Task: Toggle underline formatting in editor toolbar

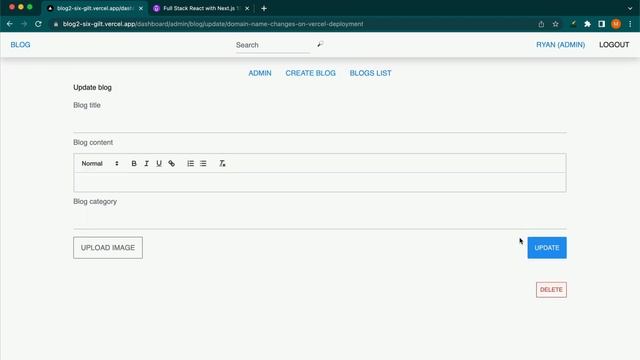Action: tap(159, 164)
